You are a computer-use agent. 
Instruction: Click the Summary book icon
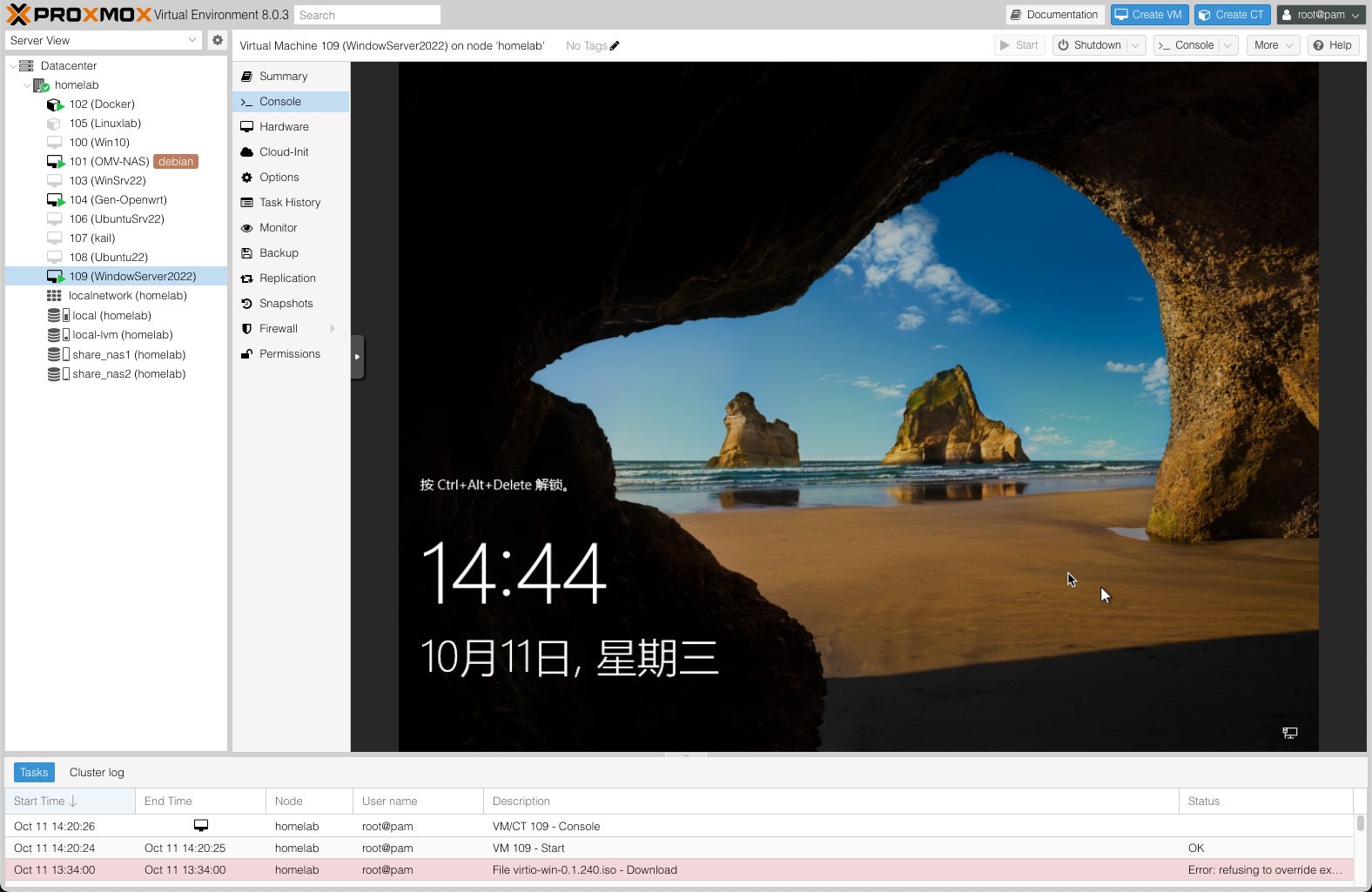pyautogui.click(x=247, y=77)
